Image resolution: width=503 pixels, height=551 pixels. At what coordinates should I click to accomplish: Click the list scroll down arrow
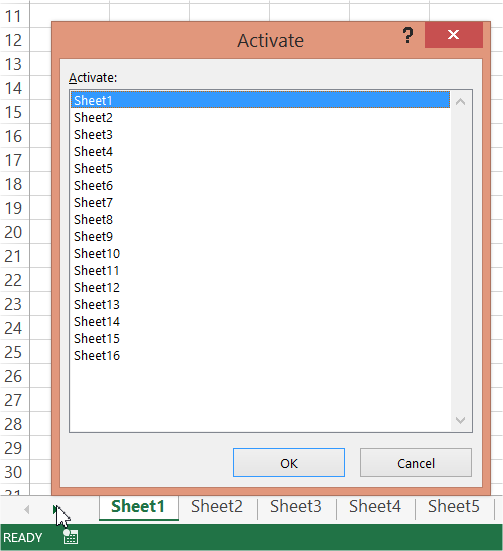click(460, 420)
